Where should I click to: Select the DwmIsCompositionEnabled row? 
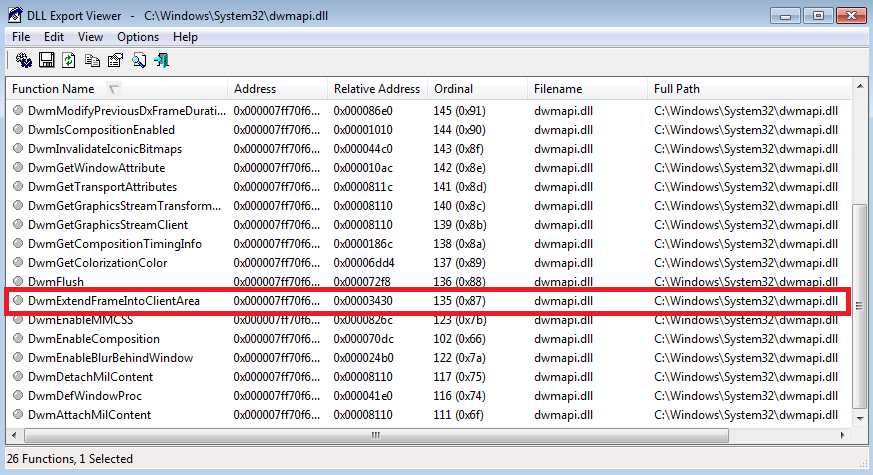(101, 130)
